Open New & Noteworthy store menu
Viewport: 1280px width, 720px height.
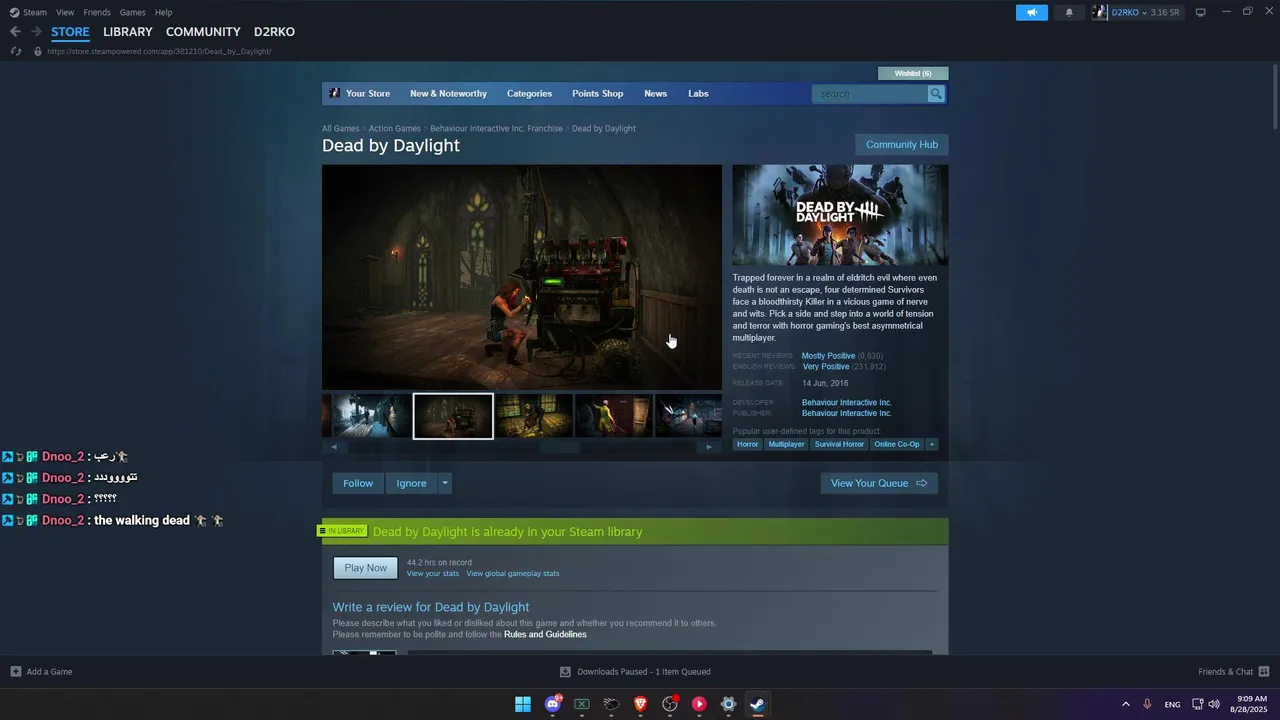[448, 93]
